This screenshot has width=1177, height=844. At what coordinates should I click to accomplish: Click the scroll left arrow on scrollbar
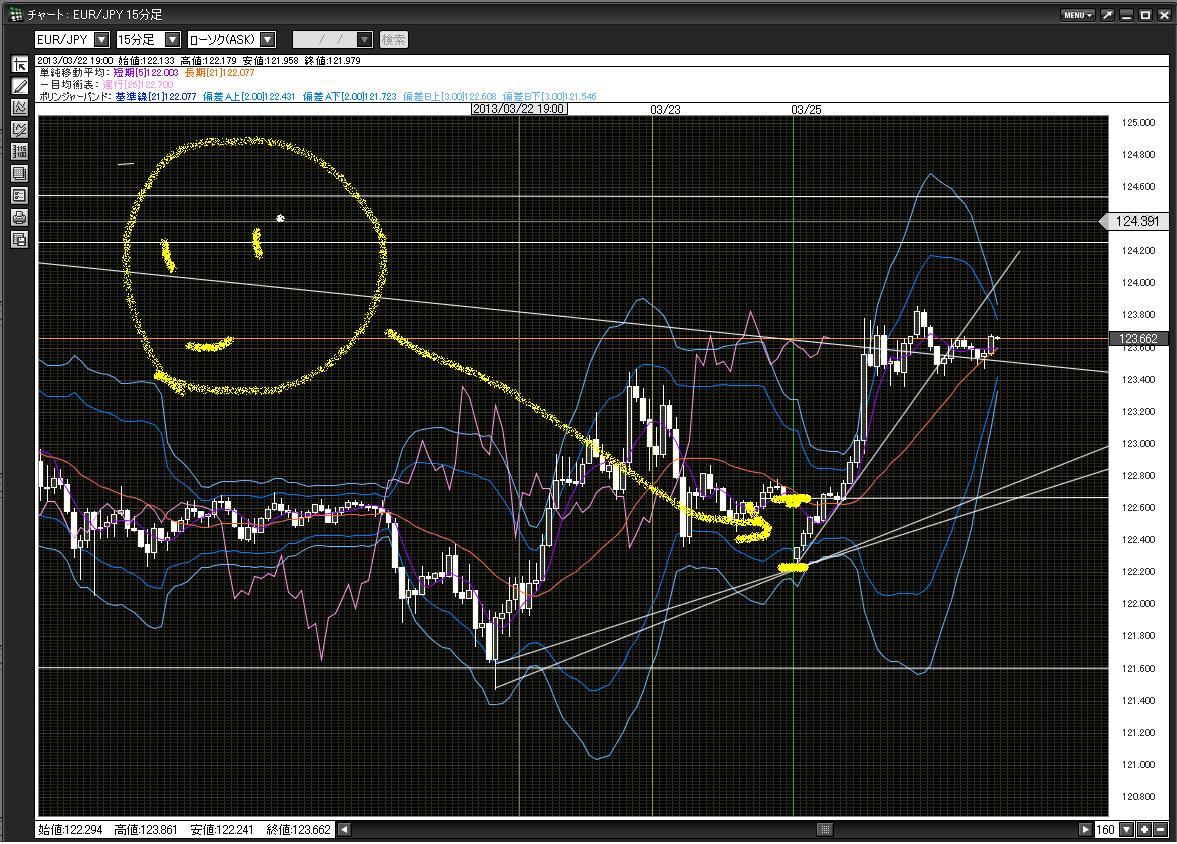[344, 830]
